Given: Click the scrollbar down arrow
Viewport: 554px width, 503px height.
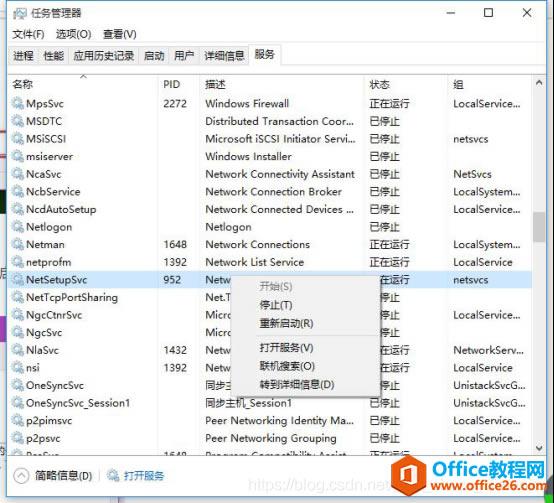Looking at the screenshot, I should 539,448.
